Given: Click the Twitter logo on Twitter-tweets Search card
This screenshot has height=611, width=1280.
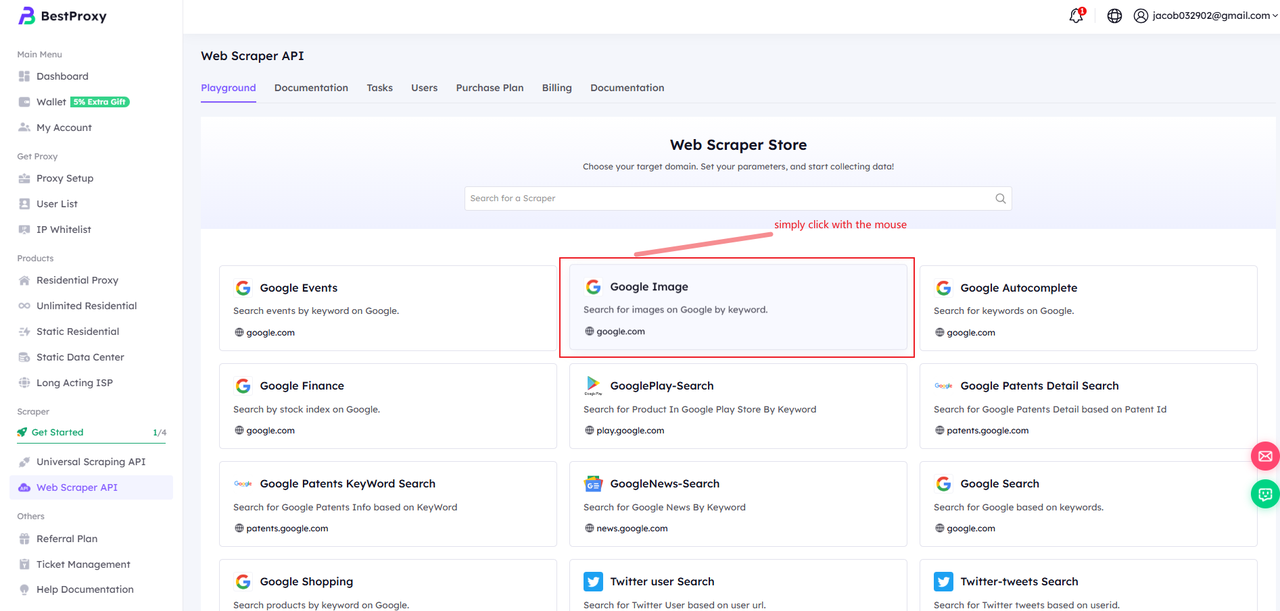Looking at the screenshot, I should pyautogui.click(x=943, y=582).
